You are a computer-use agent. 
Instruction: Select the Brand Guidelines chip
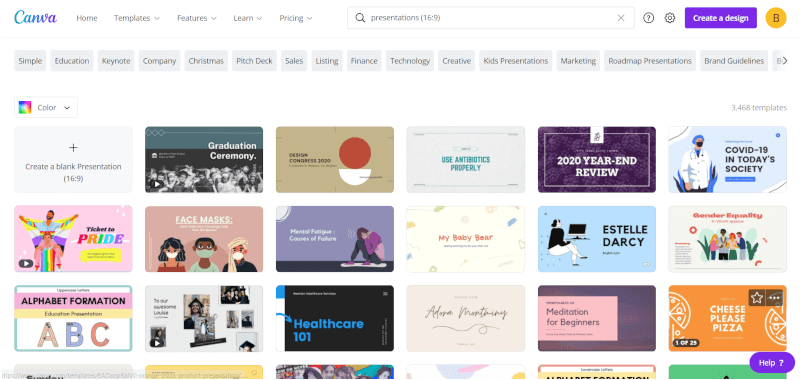tap(734, 61)
